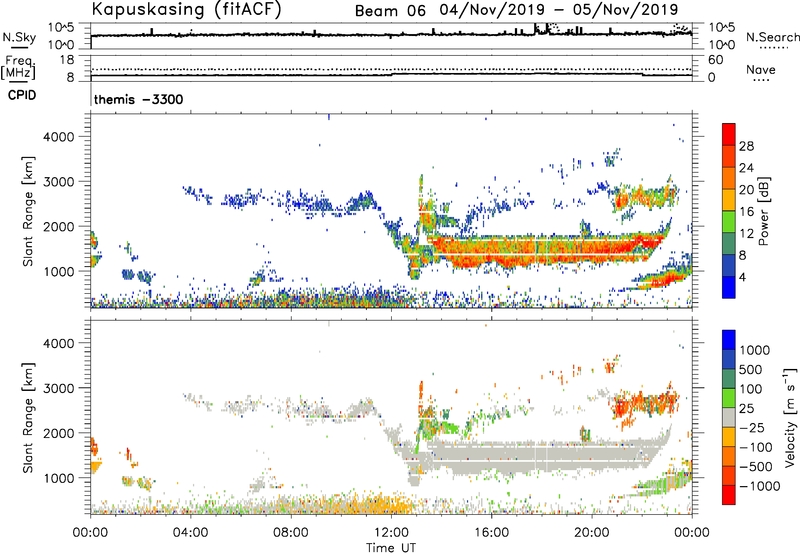Click the Time UT axis title
800x554 pixels.
pyautogui.click(x=391, y=548)
